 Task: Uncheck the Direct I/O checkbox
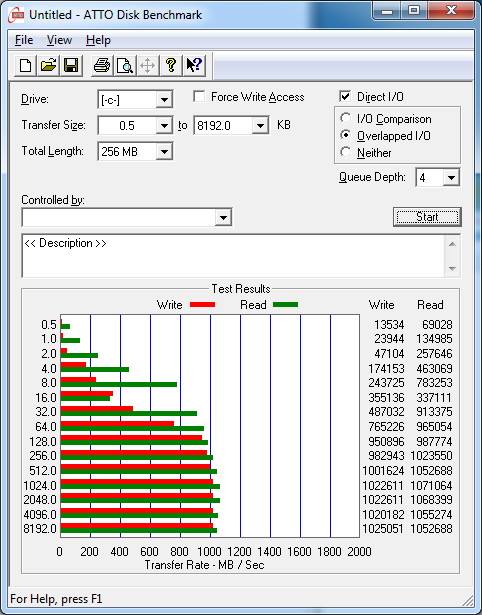coord(345,96)
